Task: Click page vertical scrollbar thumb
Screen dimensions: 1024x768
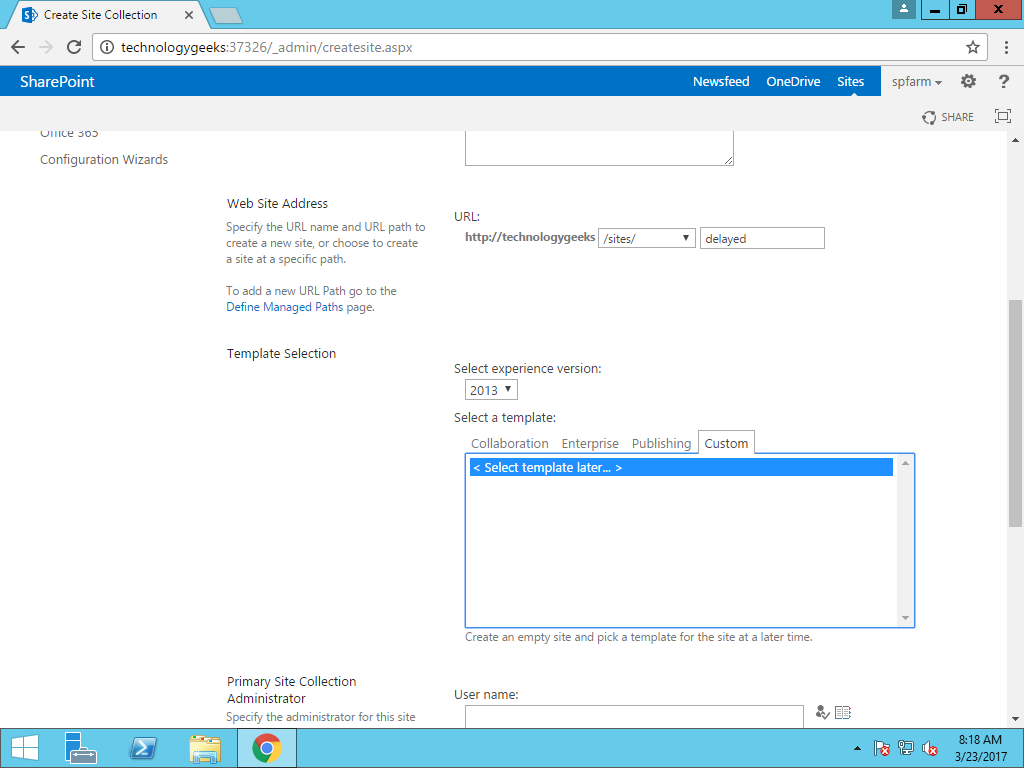Action: click(1016, 413)
